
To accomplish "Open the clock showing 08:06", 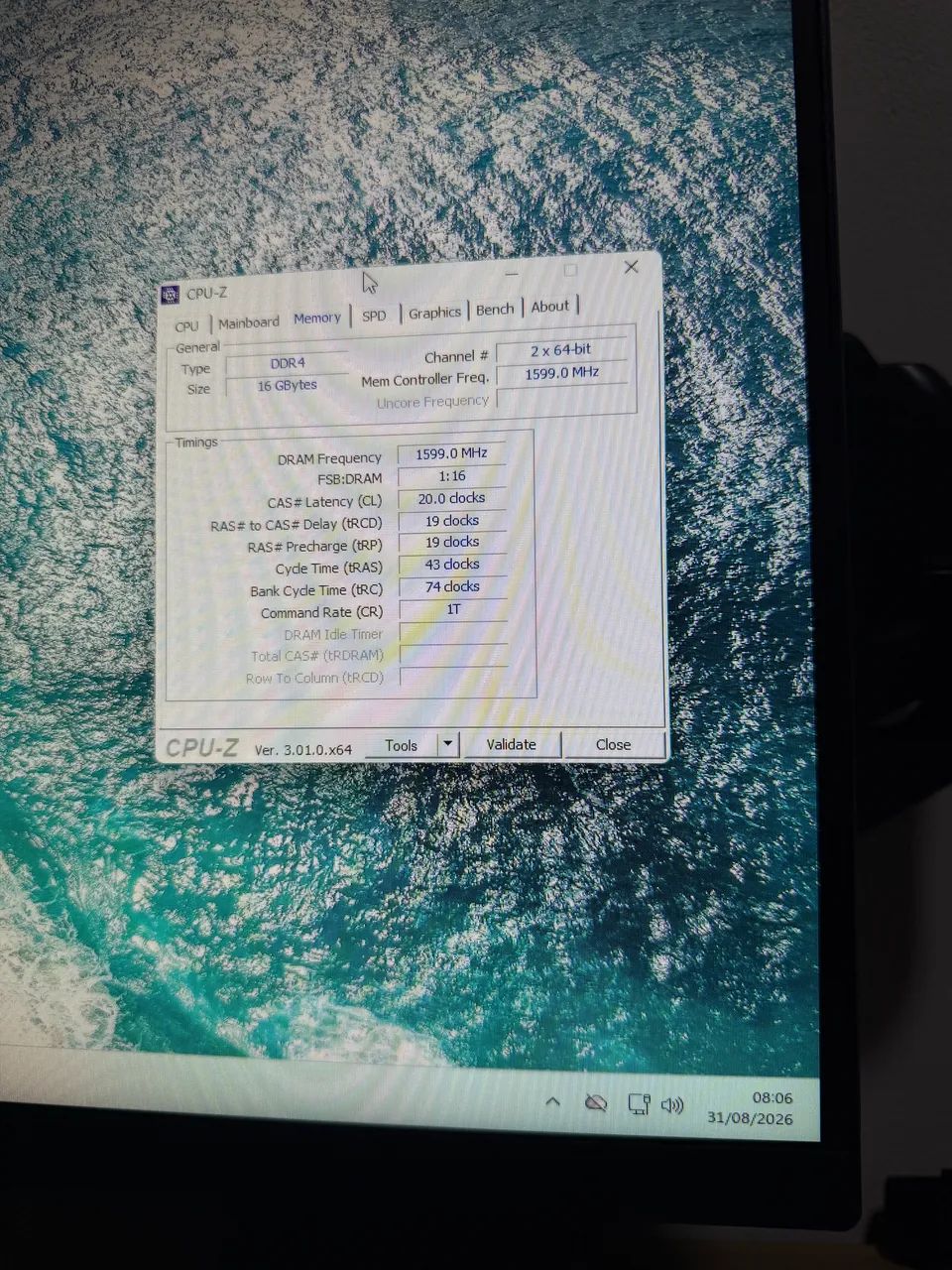I will [x=773, y=1098].
